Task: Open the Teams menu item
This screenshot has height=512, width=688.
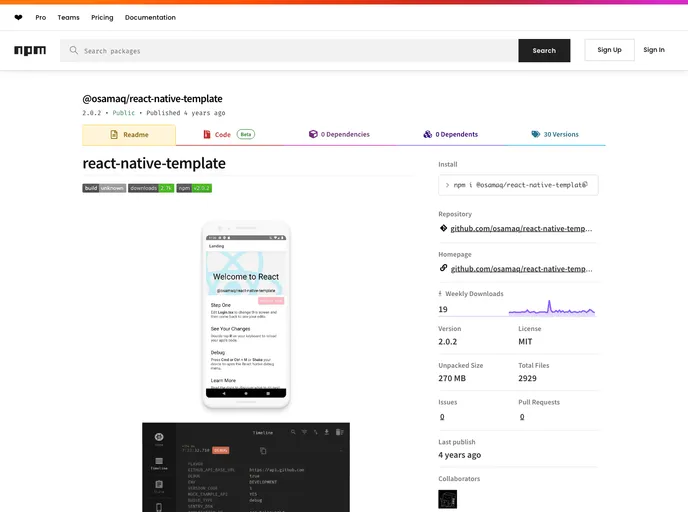Action: 68,18
